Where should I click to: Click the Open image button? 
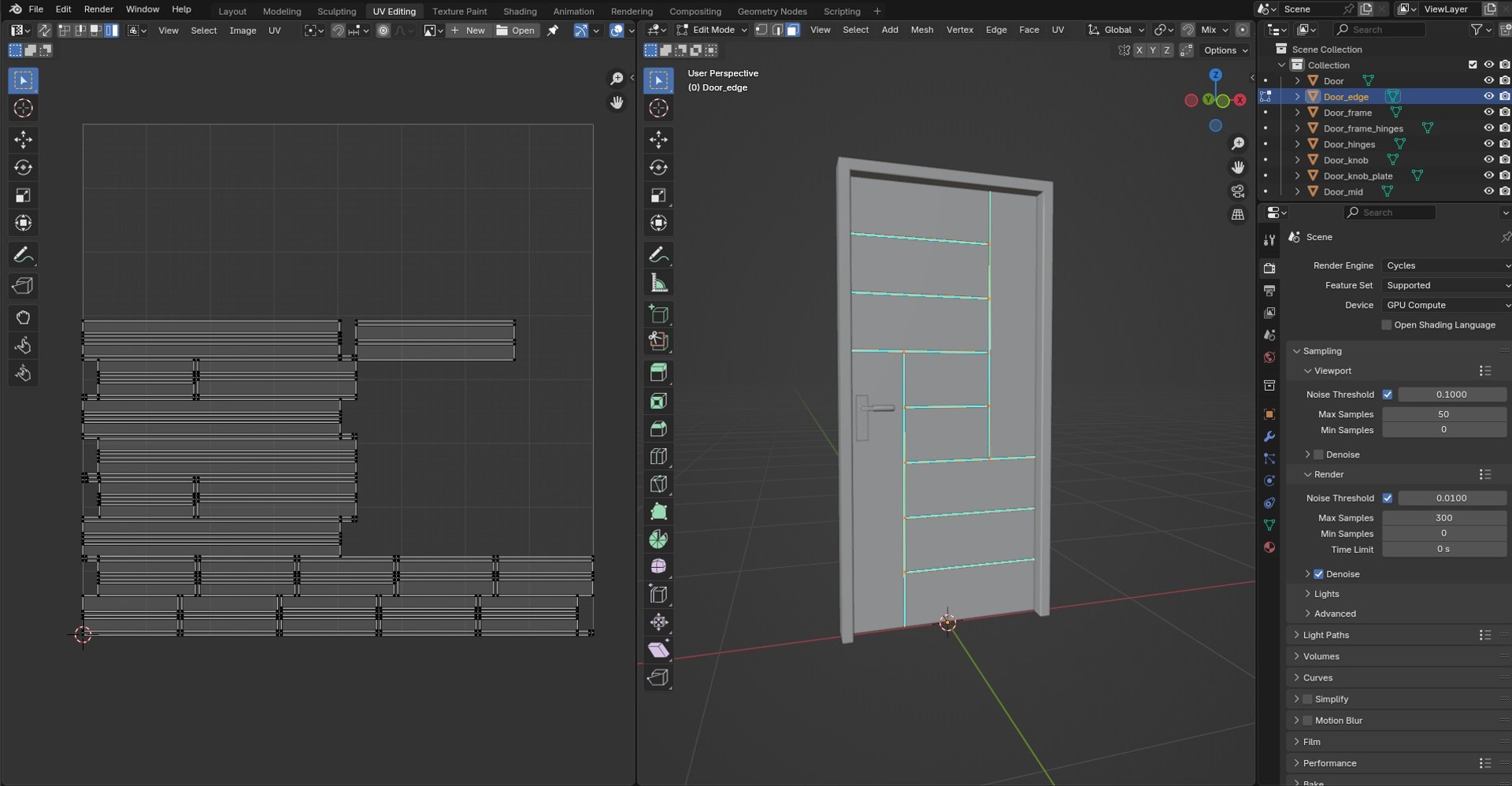[x=516, y=31]
